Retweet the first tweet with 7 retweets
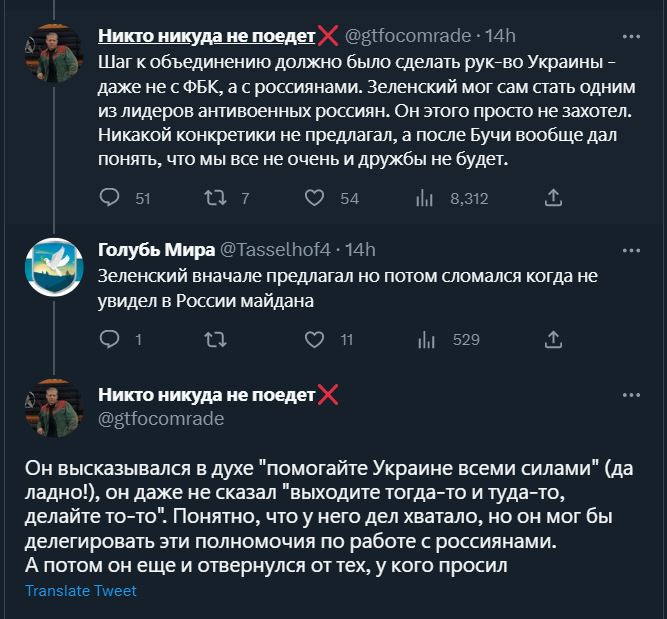667x619 pixels. [215, 198]
